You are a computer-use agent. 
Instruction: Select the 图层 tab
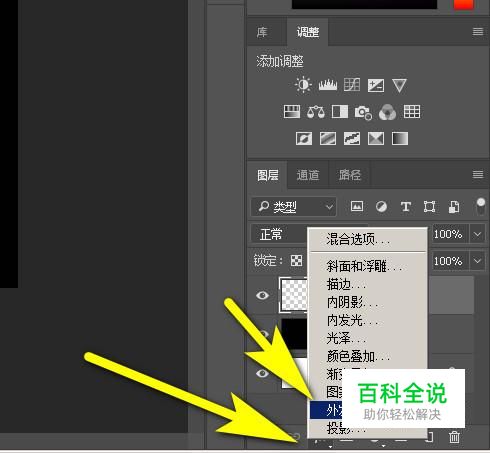pos(267,175)
